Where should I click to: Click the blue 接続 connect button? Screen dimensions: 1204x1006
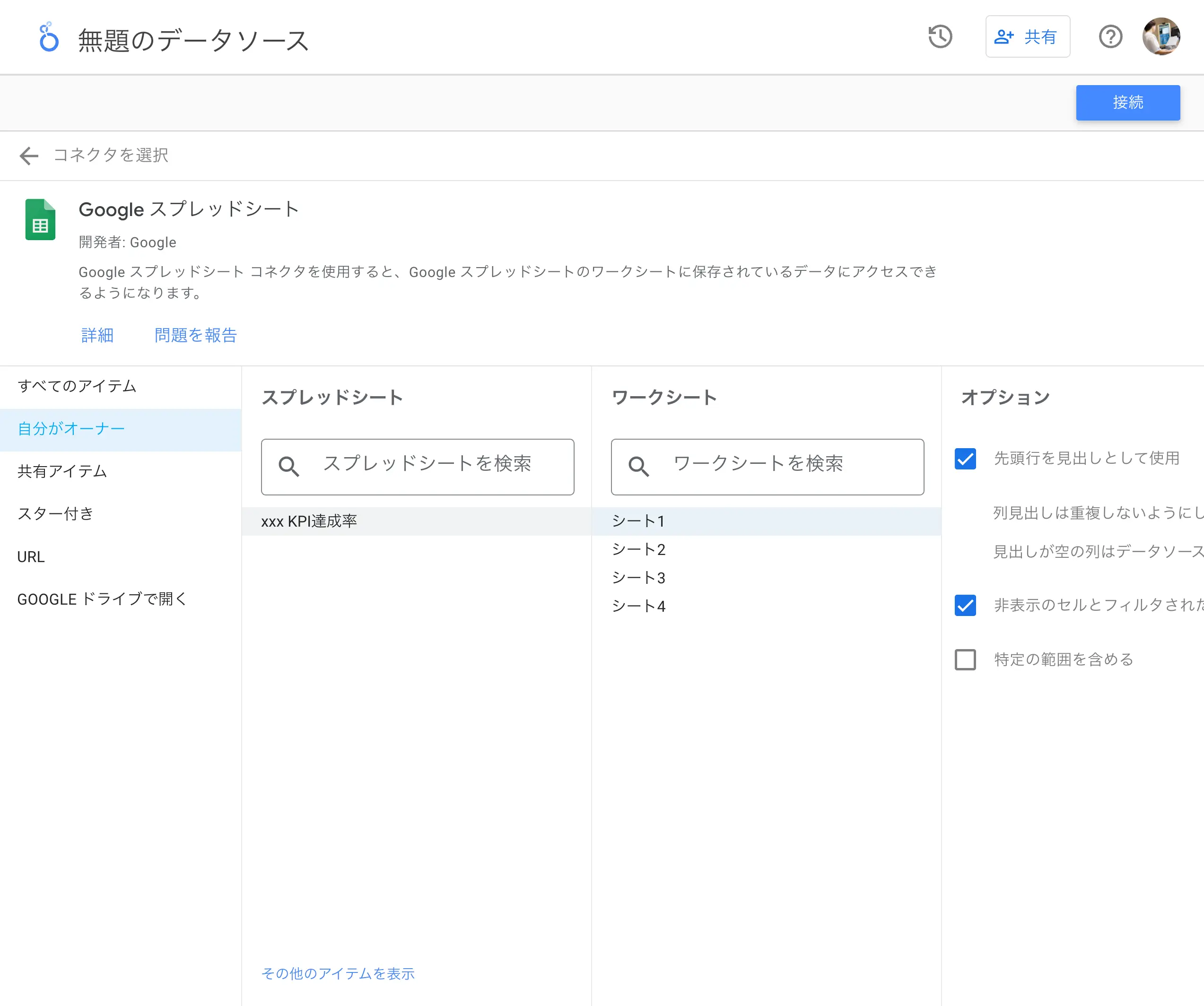pyautogui.click(x=1128, y=103)
